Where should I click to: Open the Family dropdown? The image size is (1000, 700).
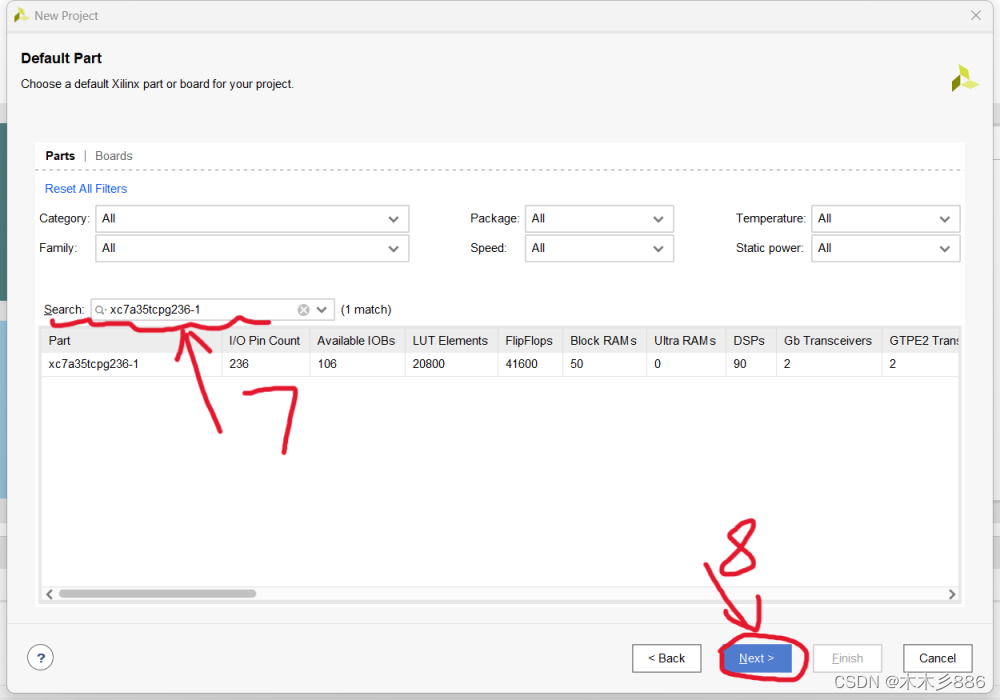[252, 249]
